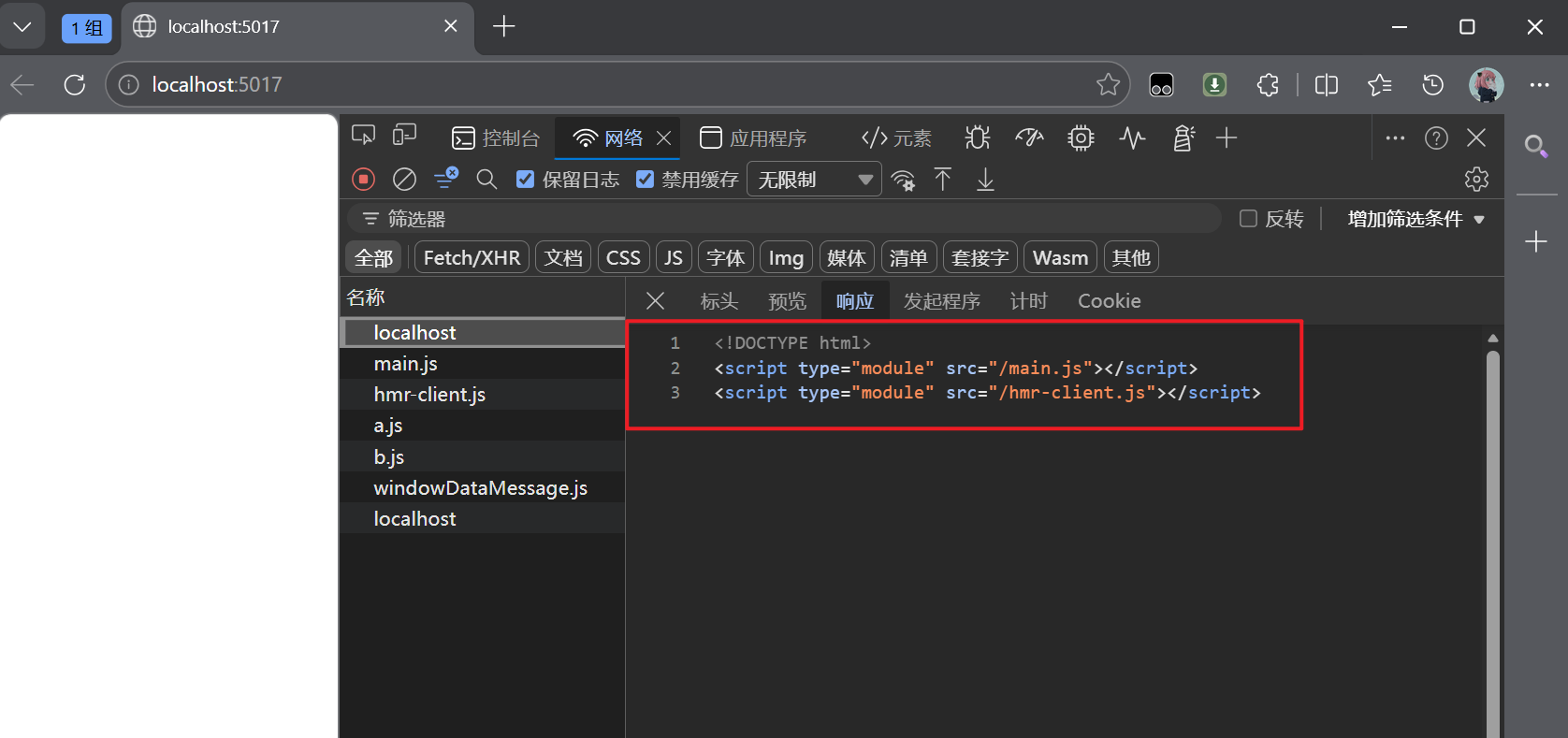The image size is (1568, 738).
Task: Add page to favorites star
Action: tap(1109, 85)
